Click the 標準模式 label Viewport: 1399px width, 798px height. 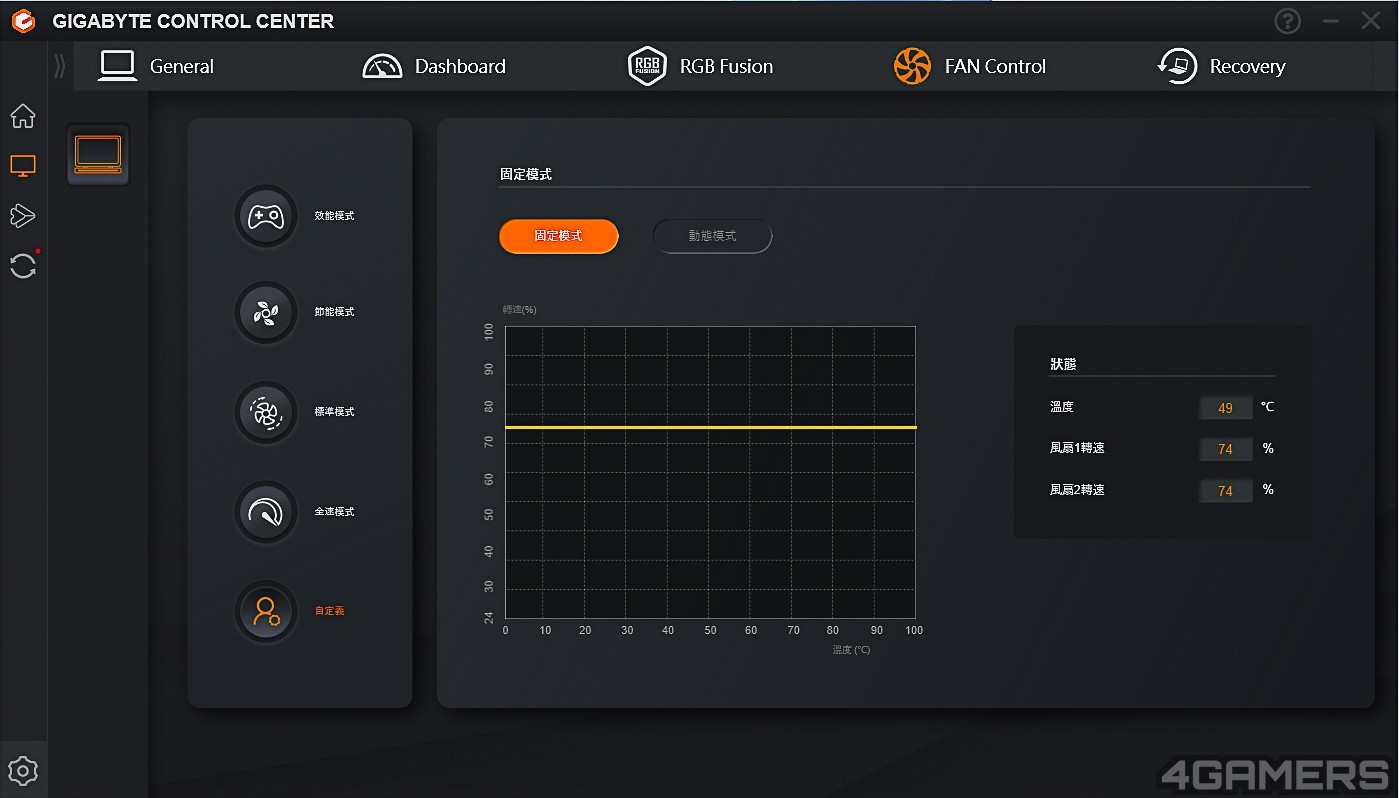pyautogui.click(x=334, y=412)
